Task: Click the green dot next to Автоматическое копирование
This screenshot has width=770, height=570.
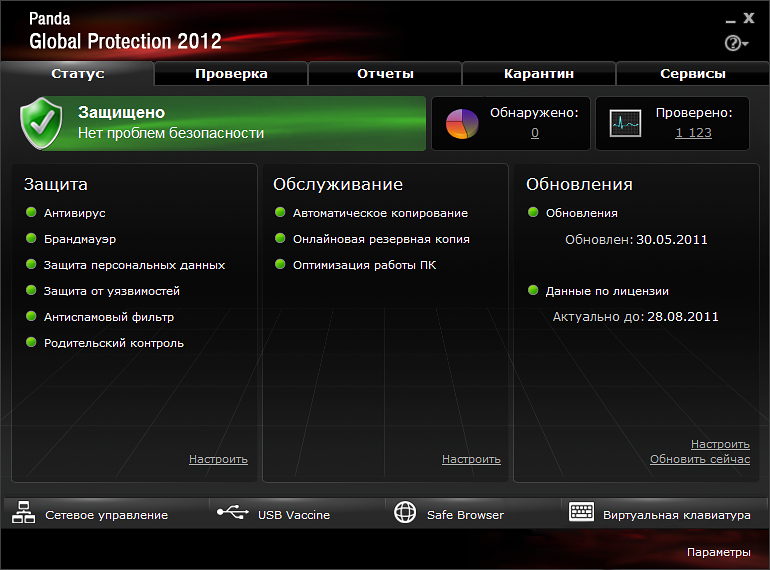Action: click(x=280, y=212)
